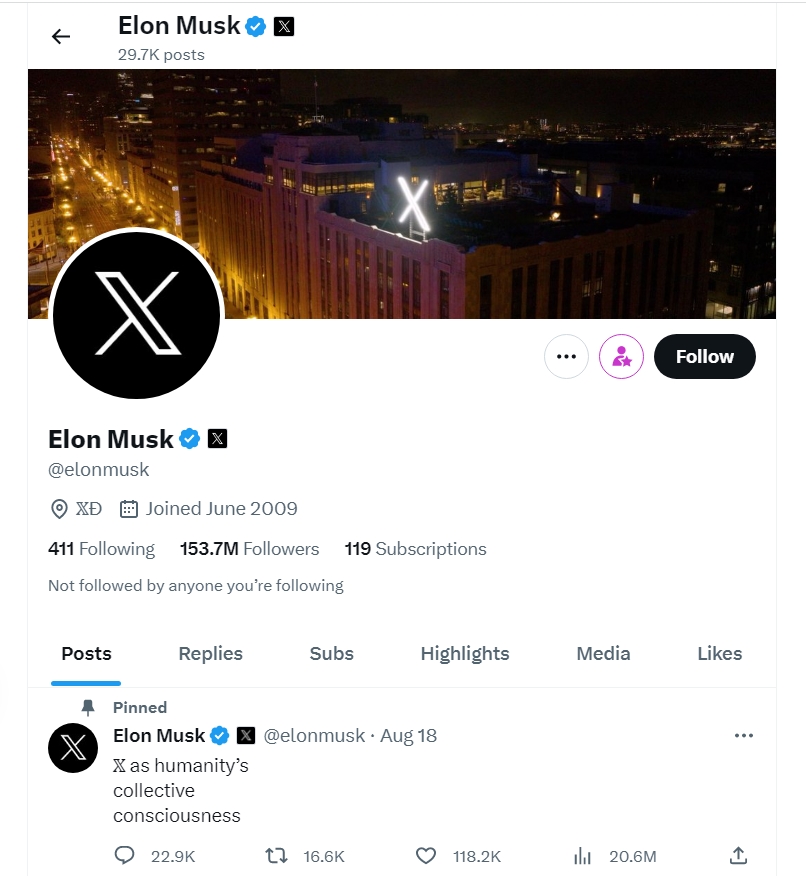The width and height of the screenshot is (806, 876).
Task: View the 153.7M Followers list
Action: click(x=249, y=549)
